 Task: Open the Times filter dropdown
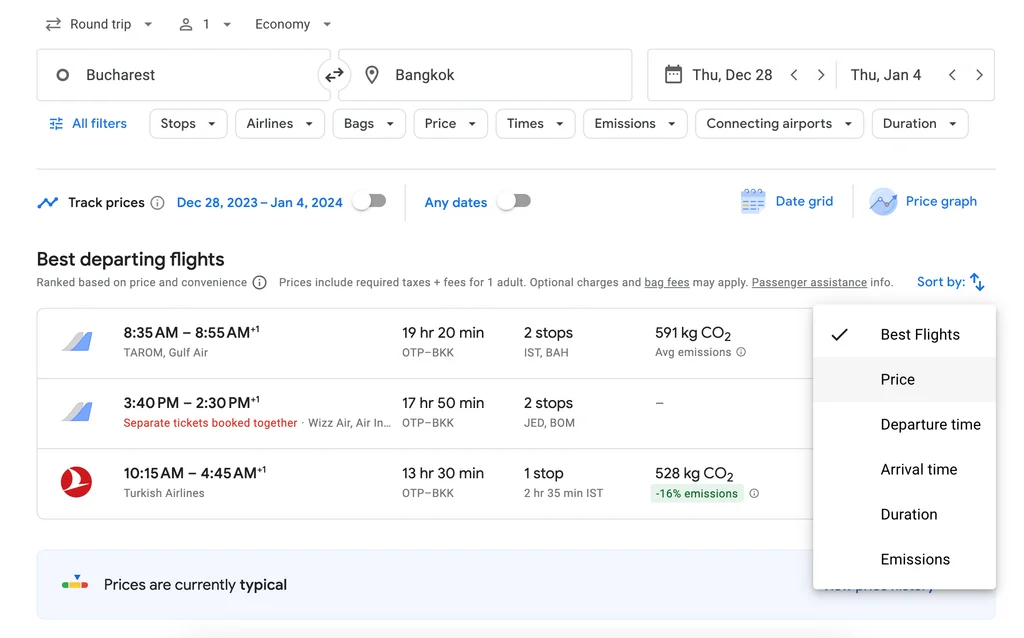click(x=536, y=123)
